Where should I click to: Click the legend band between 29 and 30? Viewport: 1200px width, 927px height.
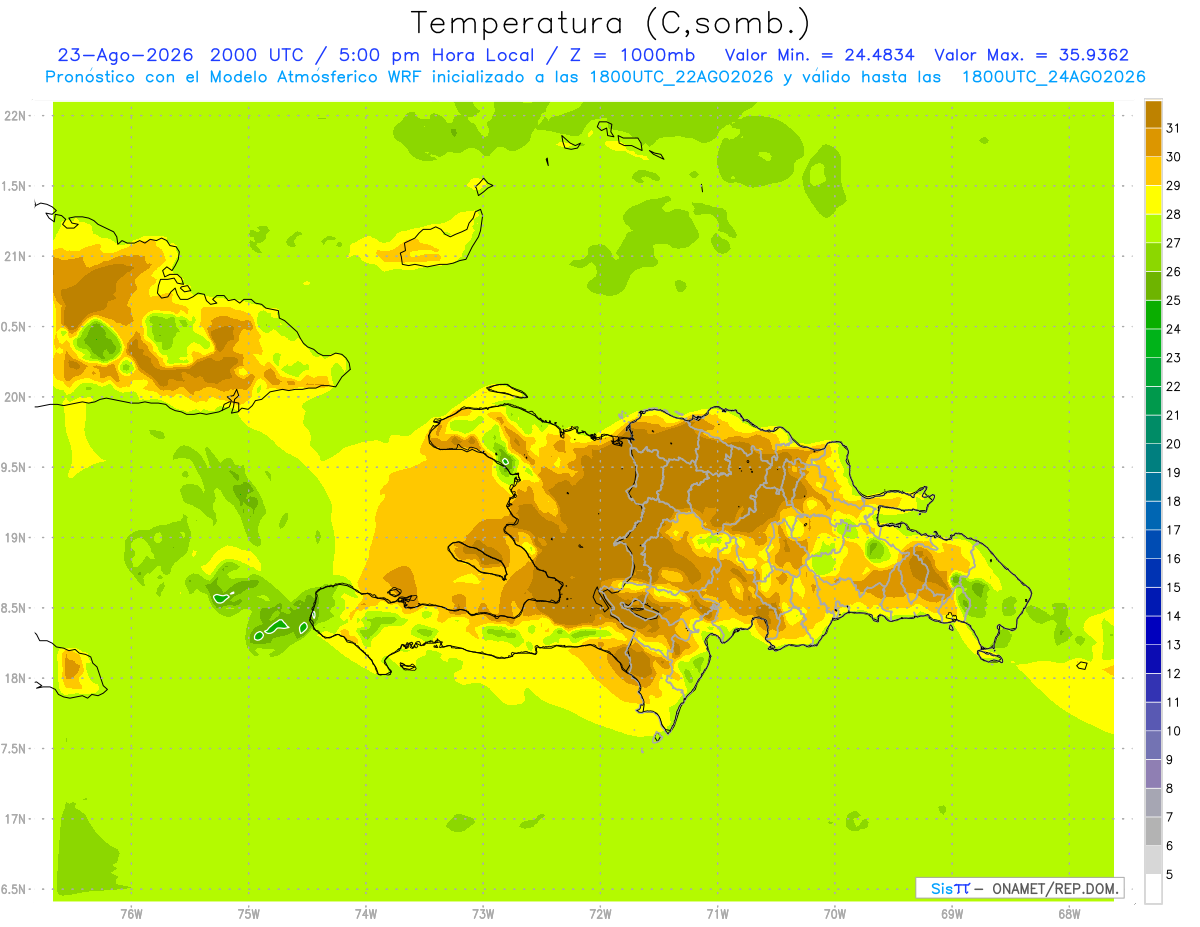pyautogui.click(x=1153, y=171)
